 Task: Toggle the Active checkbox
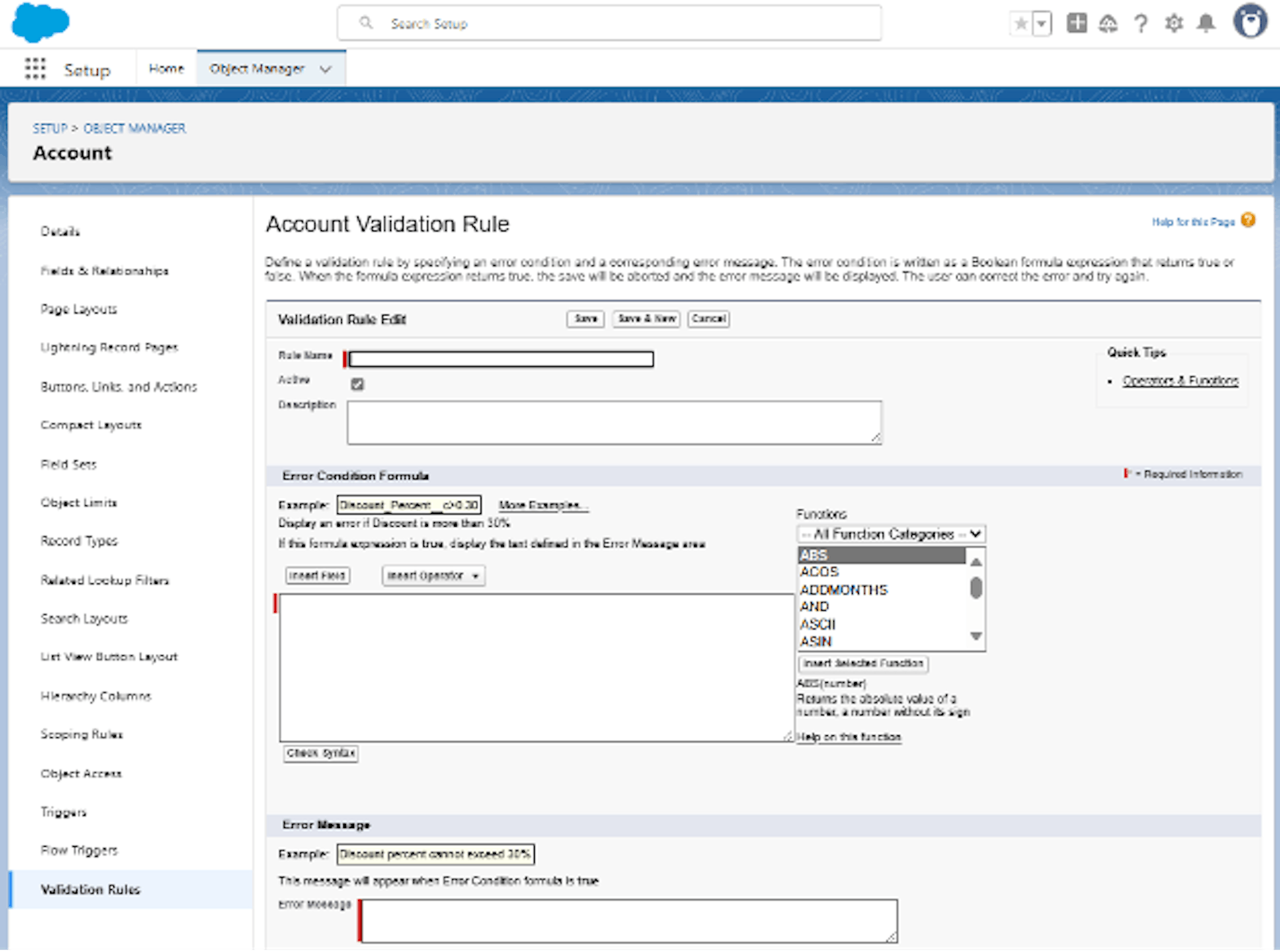357,384
